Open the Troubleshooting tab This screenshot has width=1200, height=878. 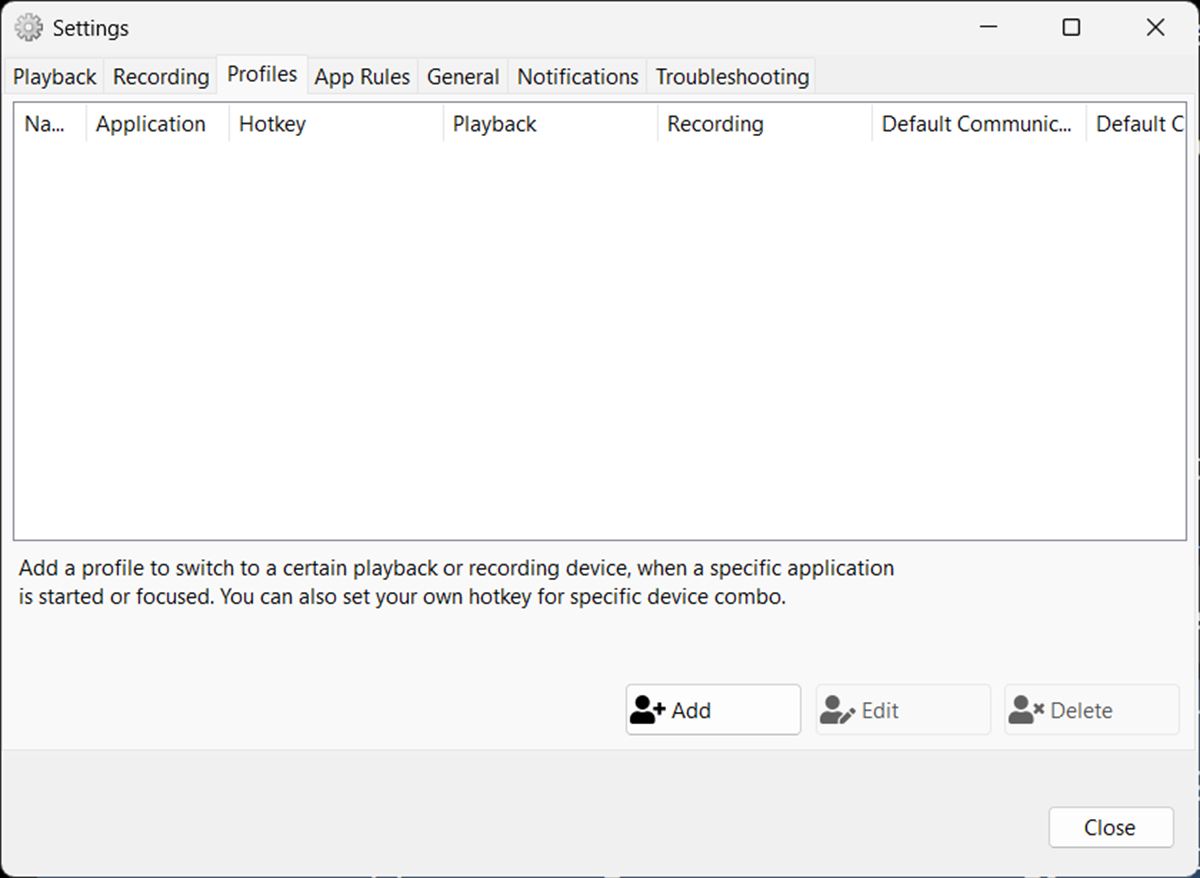coord(732,77)
